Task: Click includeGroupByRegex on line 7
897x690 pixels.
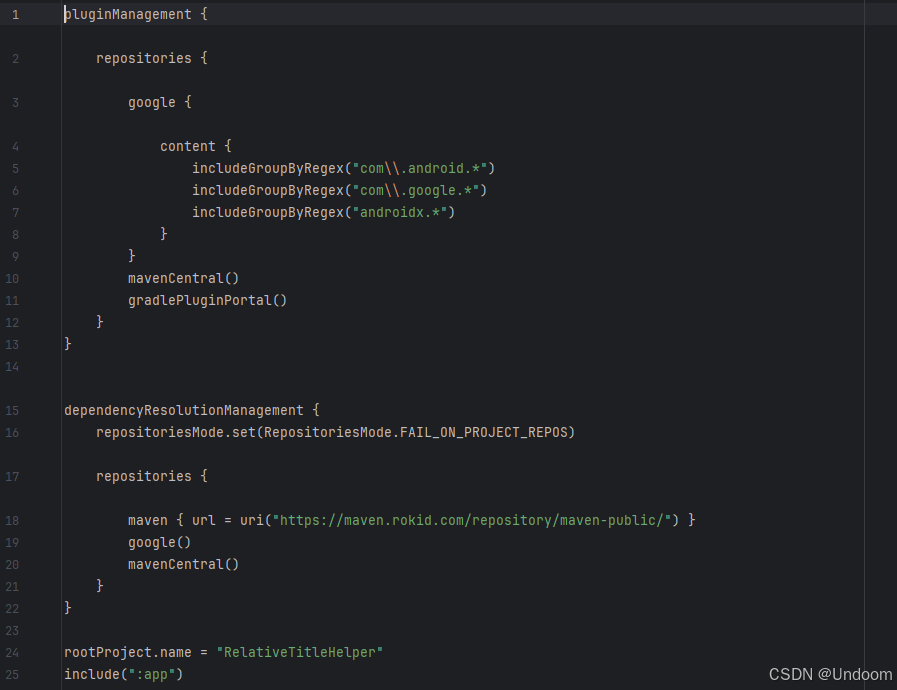Action: point(268,212)
